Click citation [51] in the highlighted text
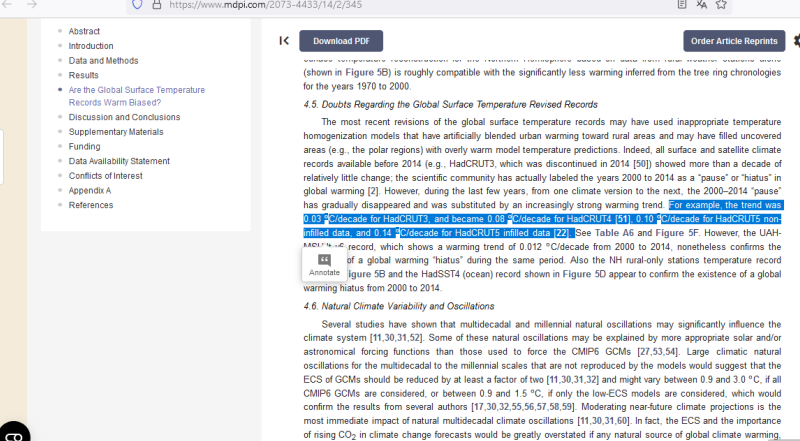The height and width of the screenshot is (441, 800). pyautogui.click(x=622, y=219)
